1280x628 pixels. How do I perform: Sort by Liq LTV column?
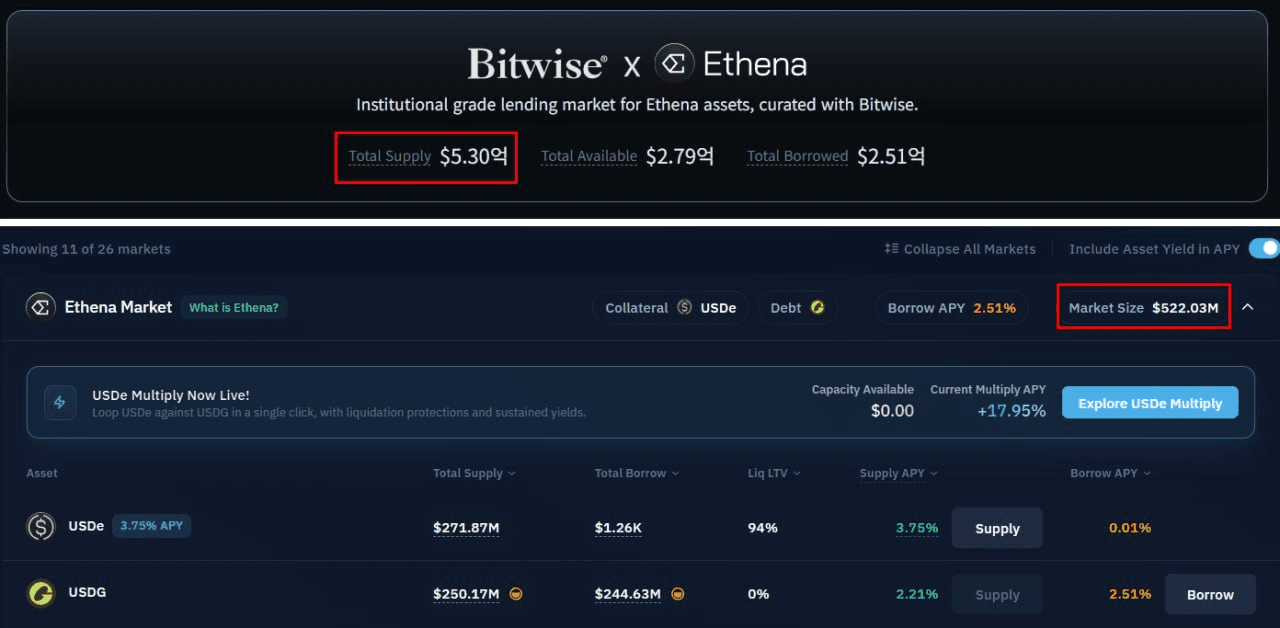click(x=774, y=473)
